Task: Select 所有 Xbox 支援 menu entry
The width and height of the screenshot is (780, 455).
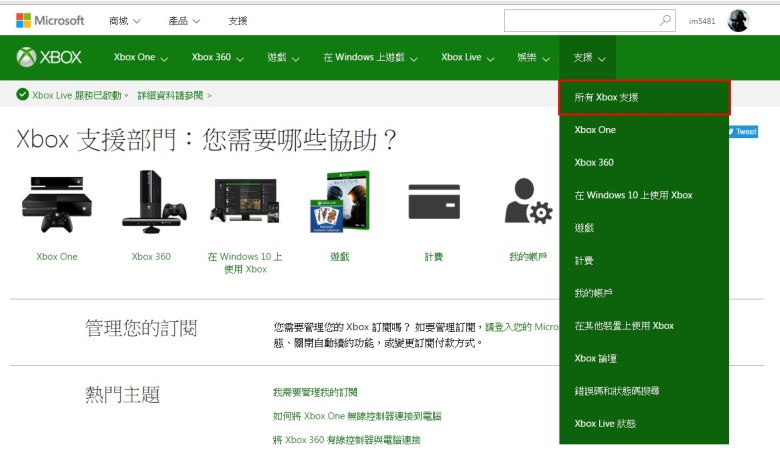Action: tap(644, 98)
